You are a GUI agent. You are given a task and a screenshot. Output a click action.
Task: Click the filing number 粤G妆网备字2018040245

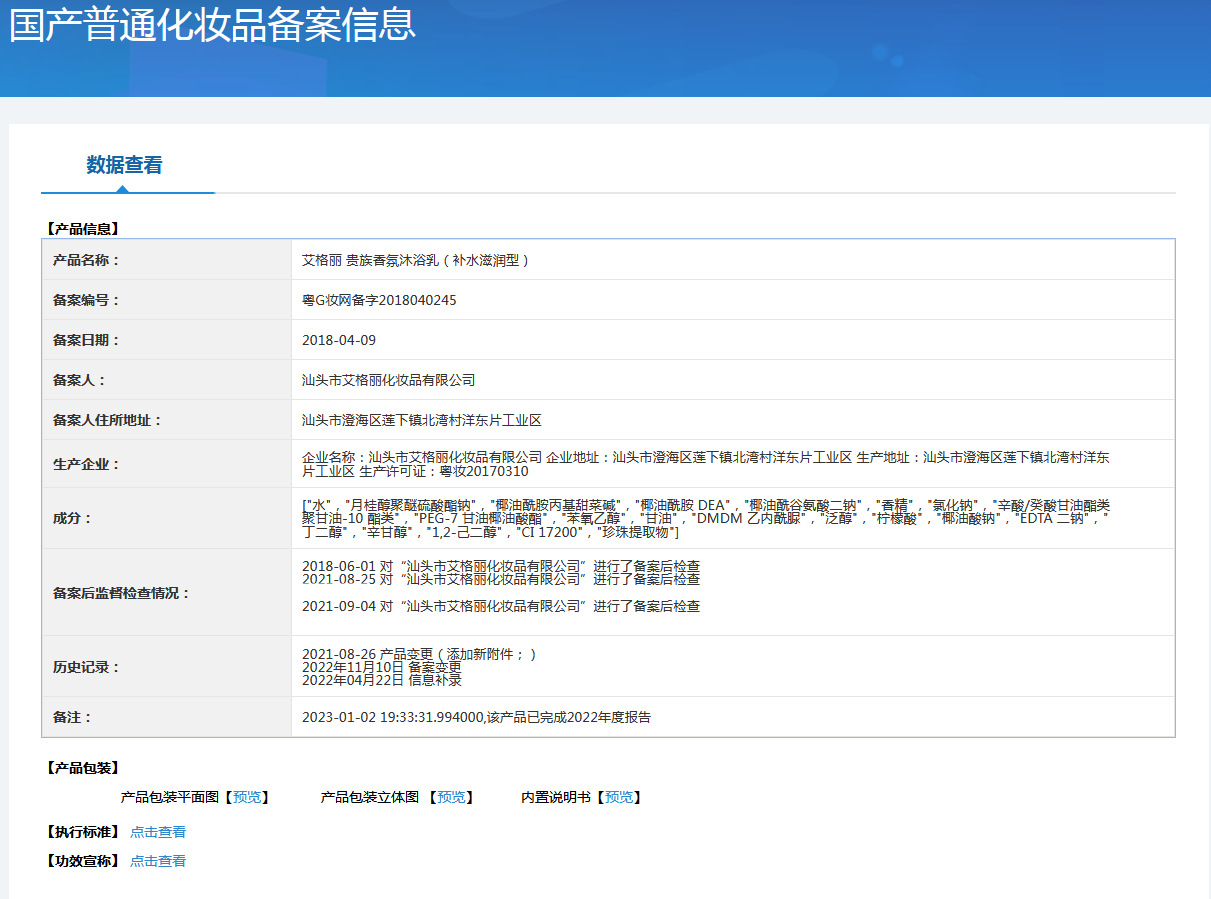click(x=379, y=300)
